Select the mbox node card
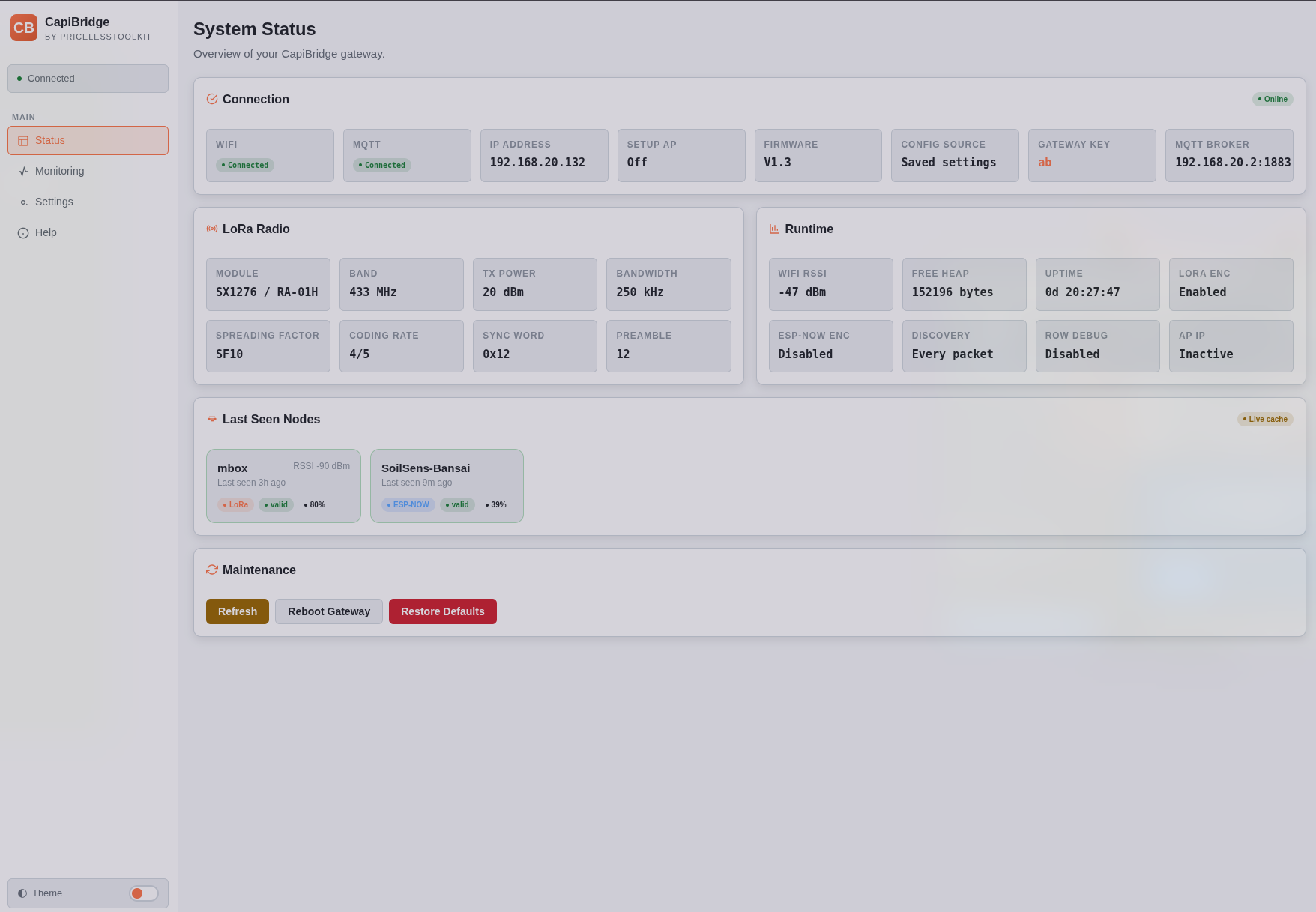 pyautogui.click(x=283, y=486)
